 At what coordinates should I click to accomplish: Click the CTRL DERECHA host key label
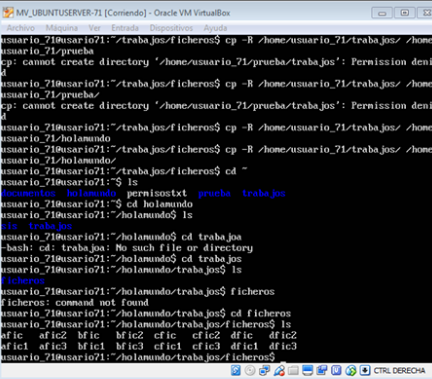click(399, 371)
